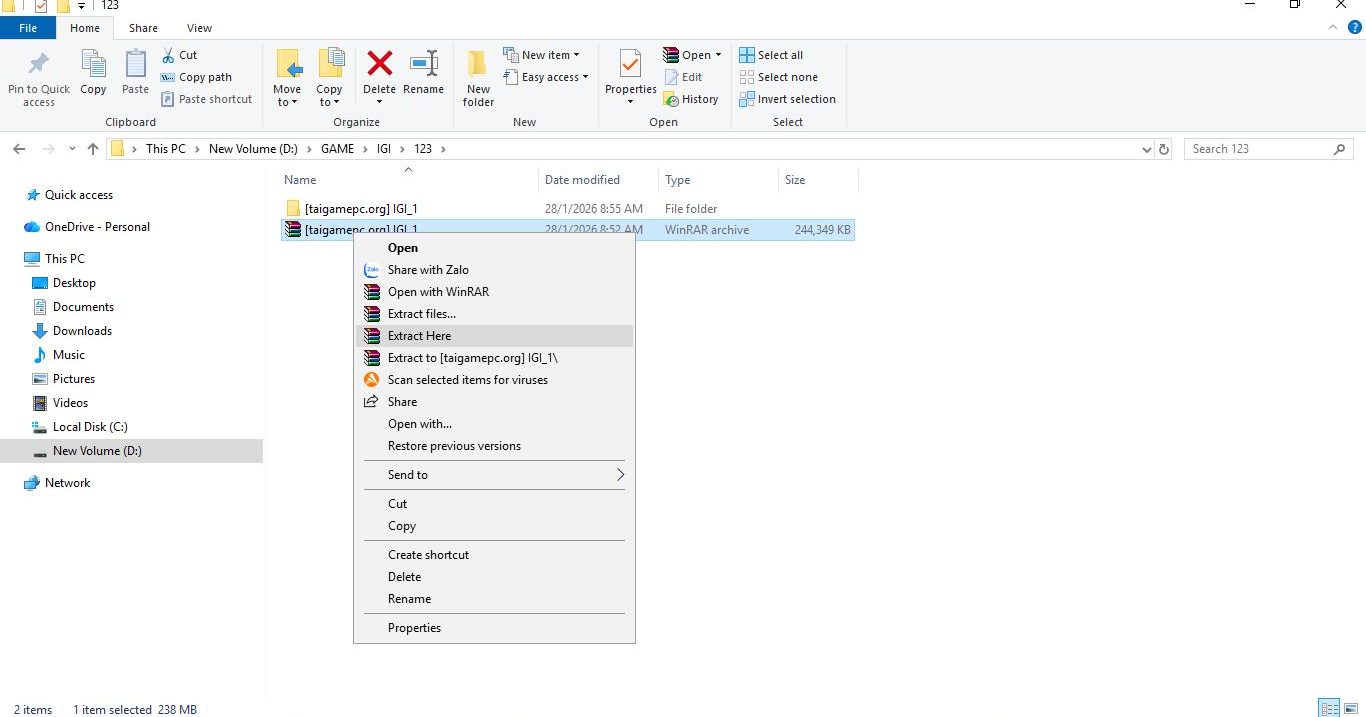Click Pin to Quick access icon
The image size is (1366, 717).
click(39, 66)
